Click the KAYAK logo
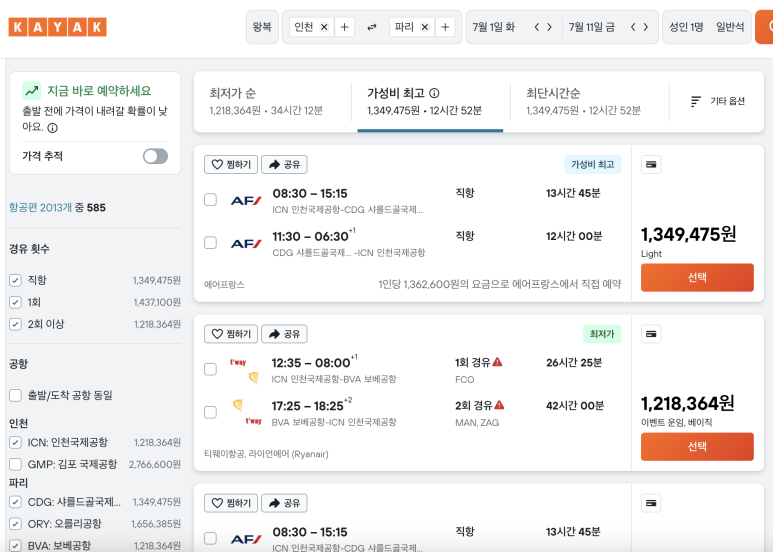This screenshot has width=773, height=552. (58, 27)
